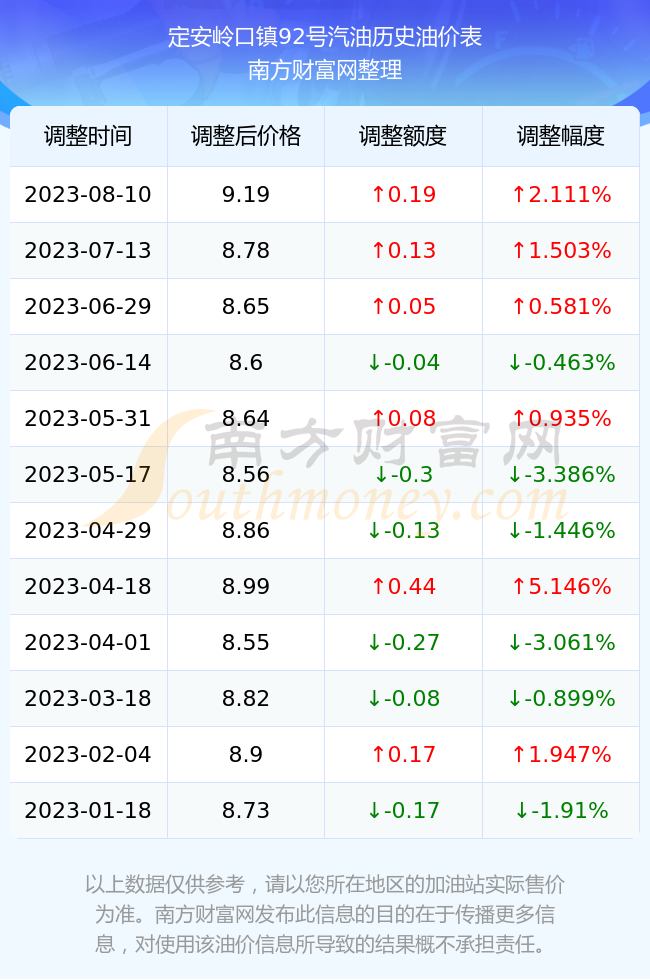Click the ↓-1.91% percentage value
The width and height of the screenshot is (650, 980).
tap(561, 811)
